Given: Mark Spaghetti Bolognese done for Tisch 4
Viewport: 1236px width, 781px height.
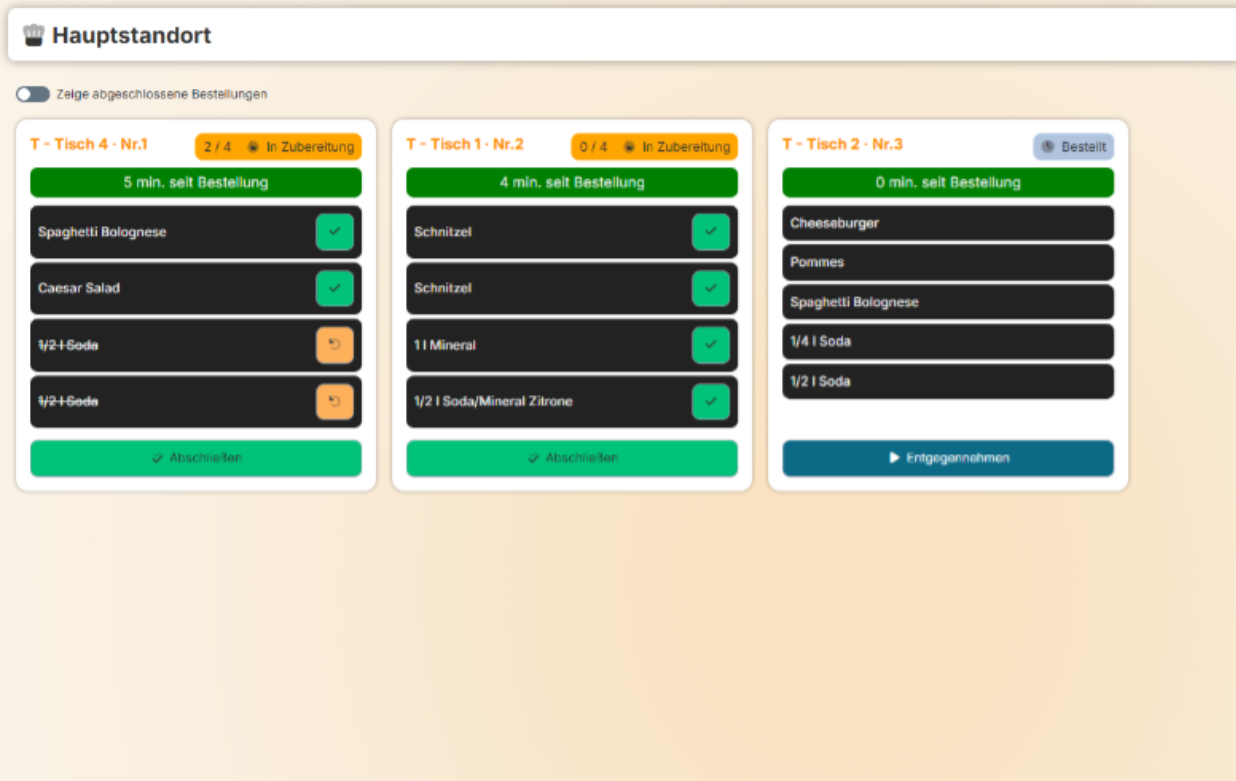Looking at the screenshot, I should click(335, 232).
